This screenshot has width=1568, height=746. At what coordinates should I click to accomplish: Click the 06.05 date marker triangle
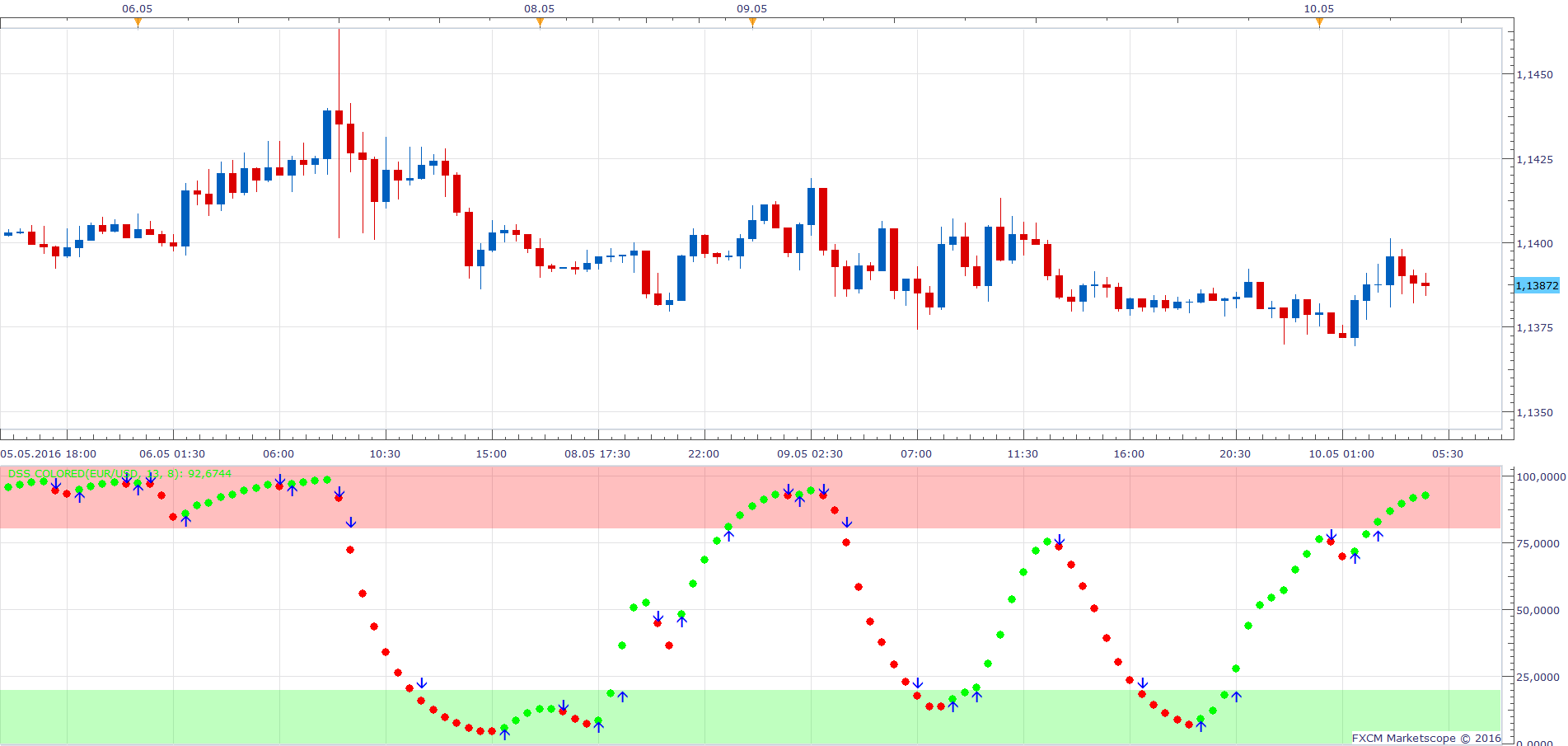138,22
